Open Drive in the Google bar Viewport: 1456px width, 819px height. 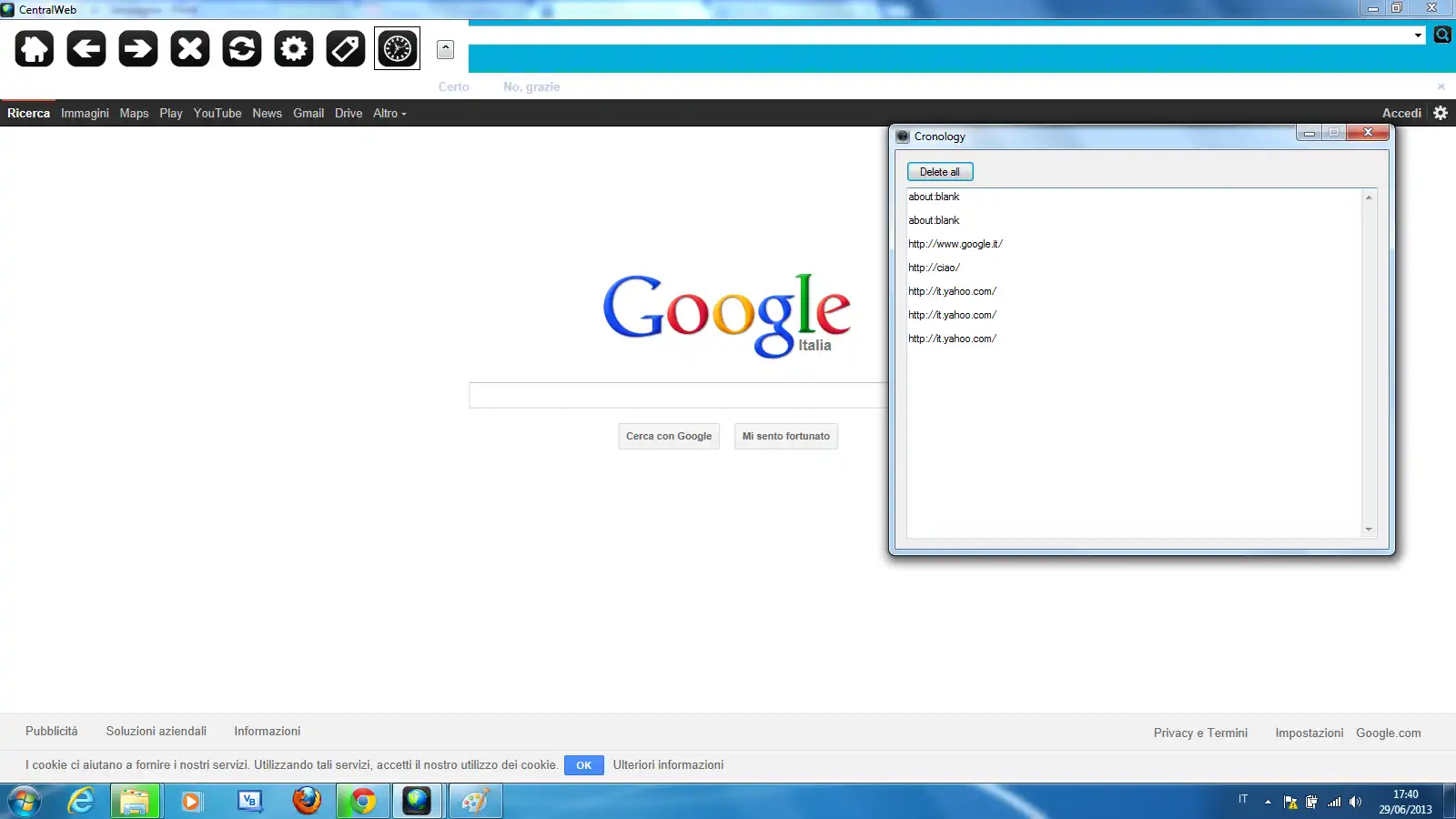349,113
